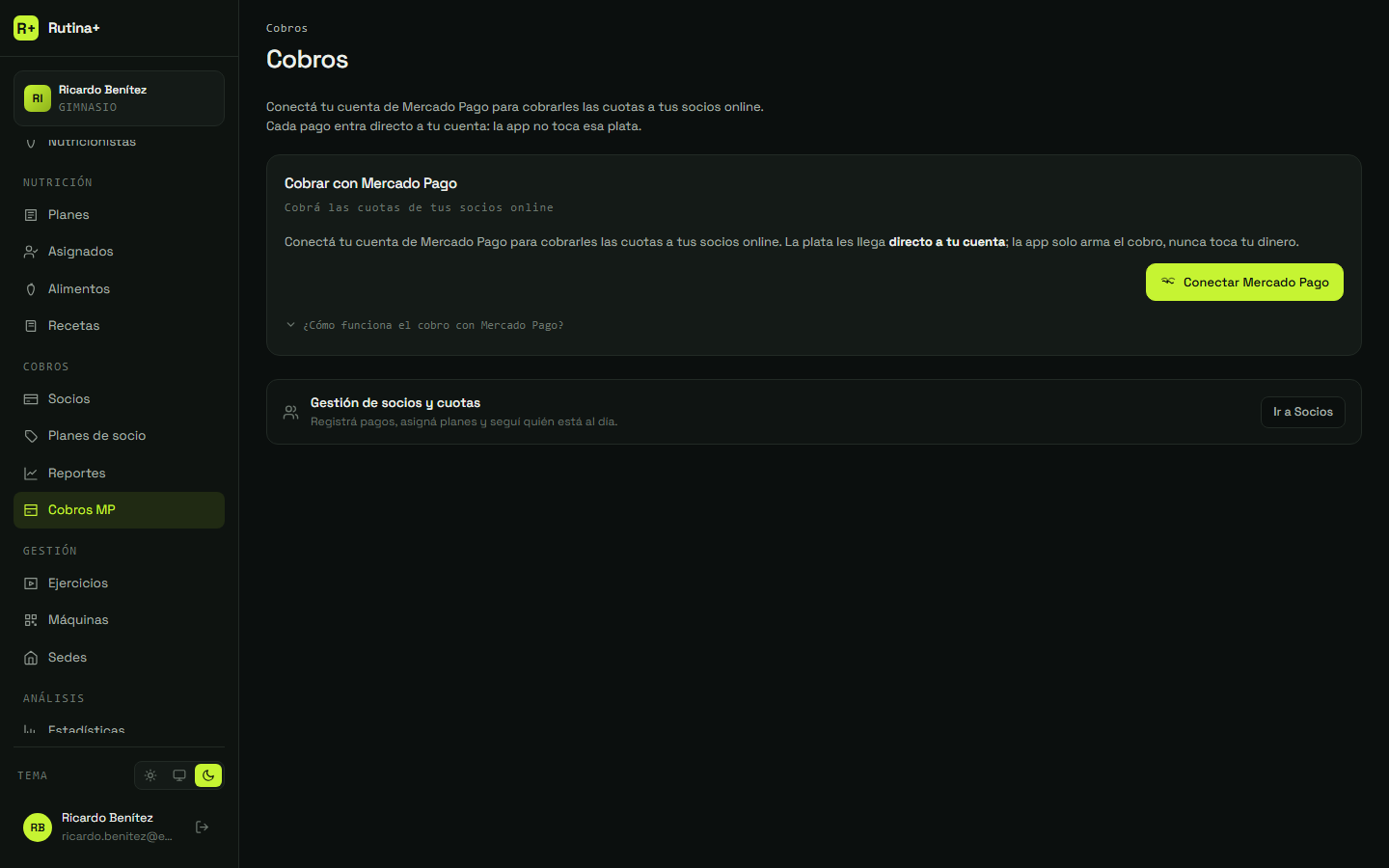Click the Ir a Socios button
1389x868 pixels.
(x=1302, y=412)
